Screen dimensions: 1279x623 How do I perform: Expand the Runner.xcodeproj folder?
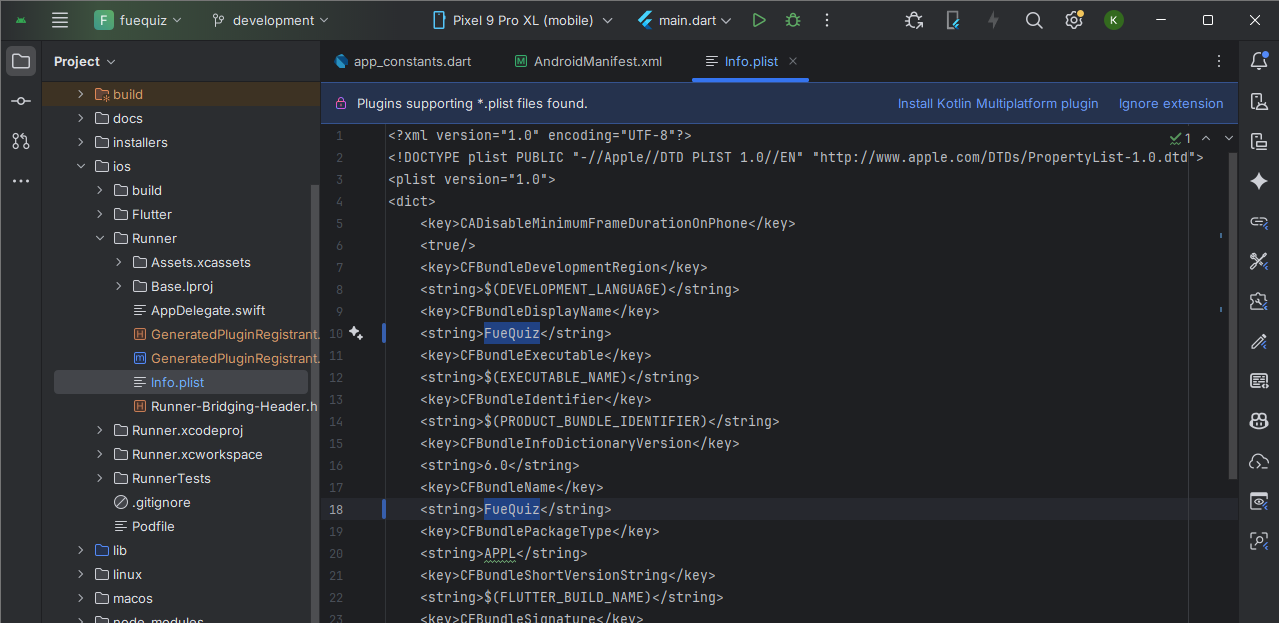pyautogui.click(x=100, y=430)
